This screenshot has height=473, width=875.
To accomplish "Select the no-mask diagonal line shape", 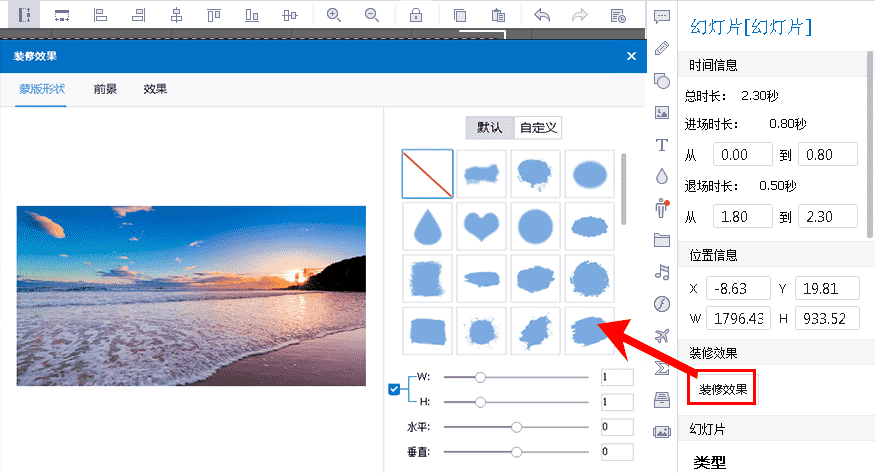I will tap(427, 174).
